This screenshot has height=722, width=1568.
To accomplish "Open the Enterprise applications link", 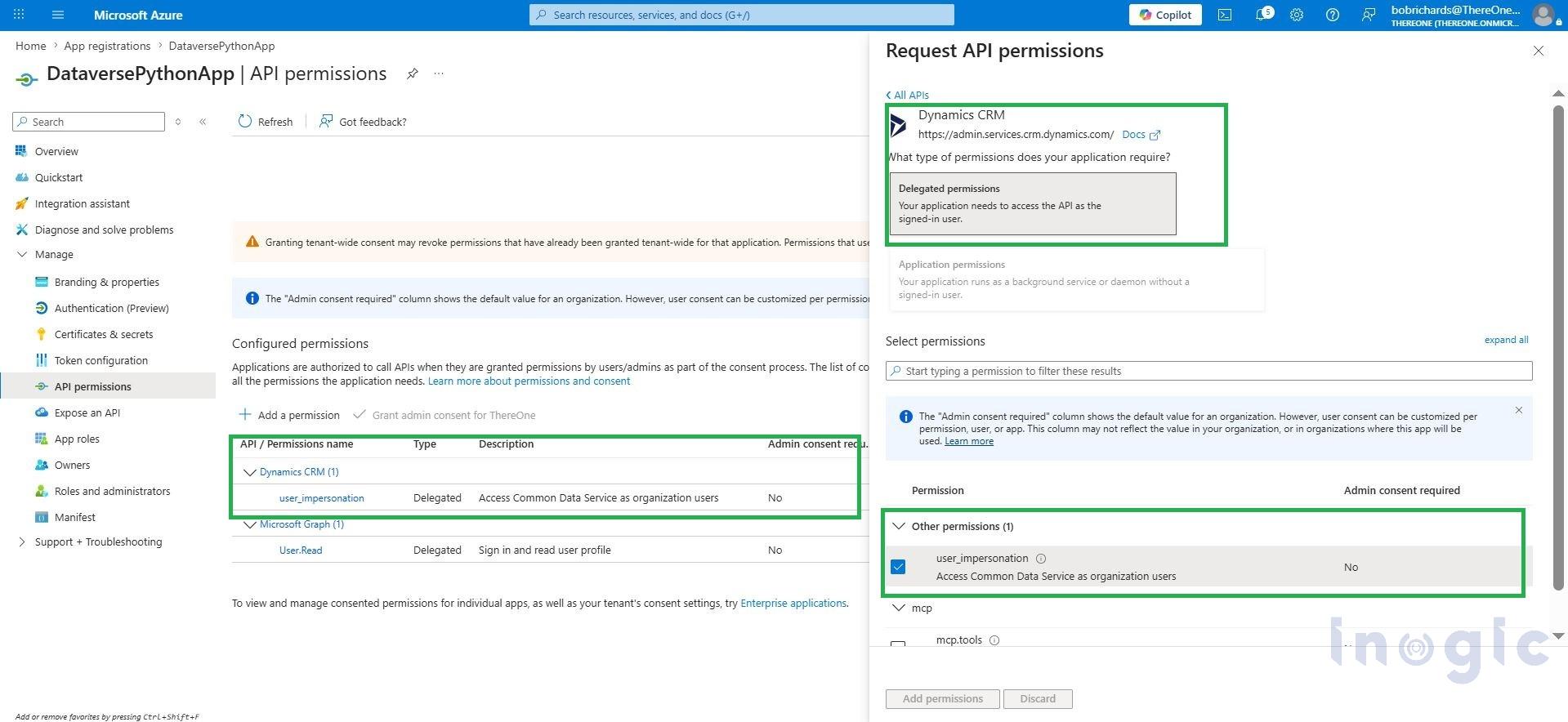I will [x=793, y=604].
